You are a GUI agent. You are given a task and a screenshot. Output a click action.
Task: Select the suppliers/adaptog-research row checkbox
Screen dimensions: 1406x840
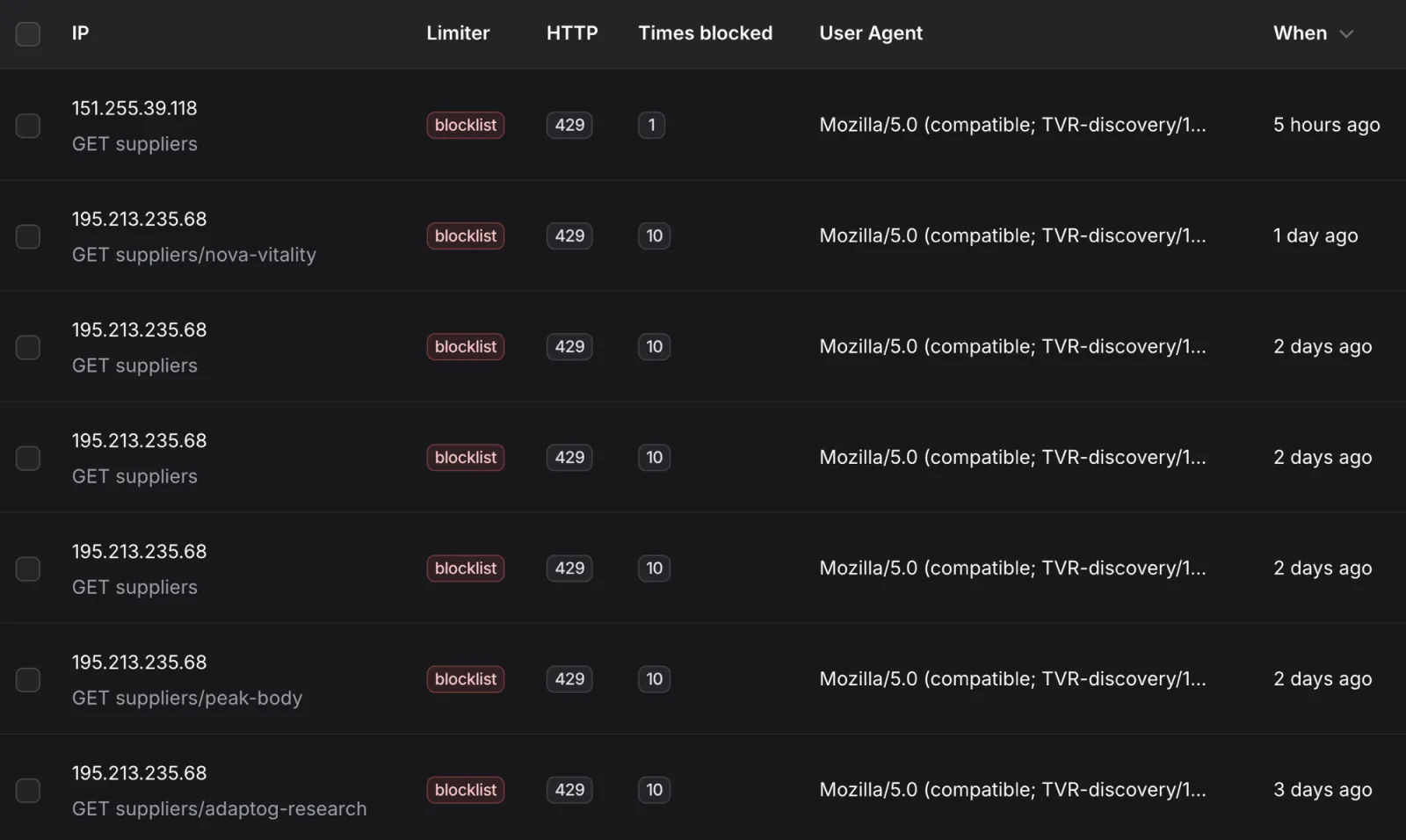28,790
